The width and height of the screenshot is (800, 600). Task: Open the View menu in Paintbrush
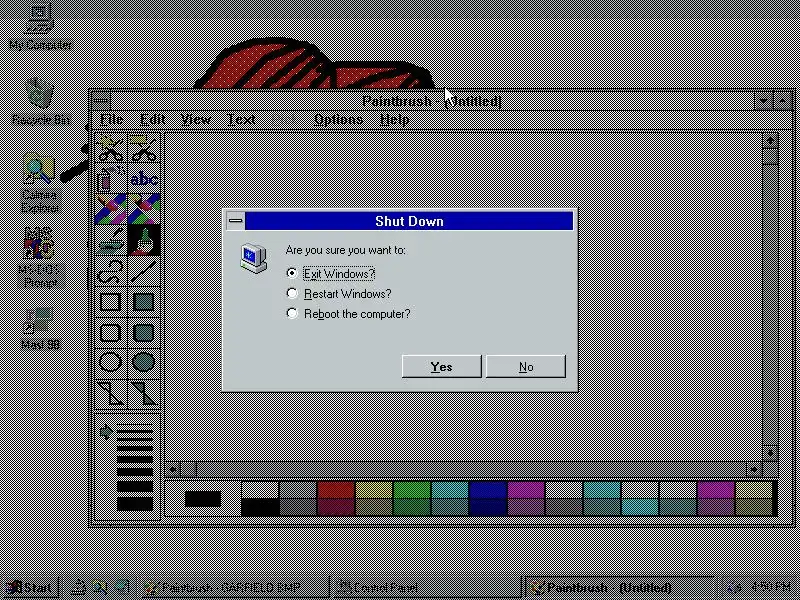click(x=195, y=119)
